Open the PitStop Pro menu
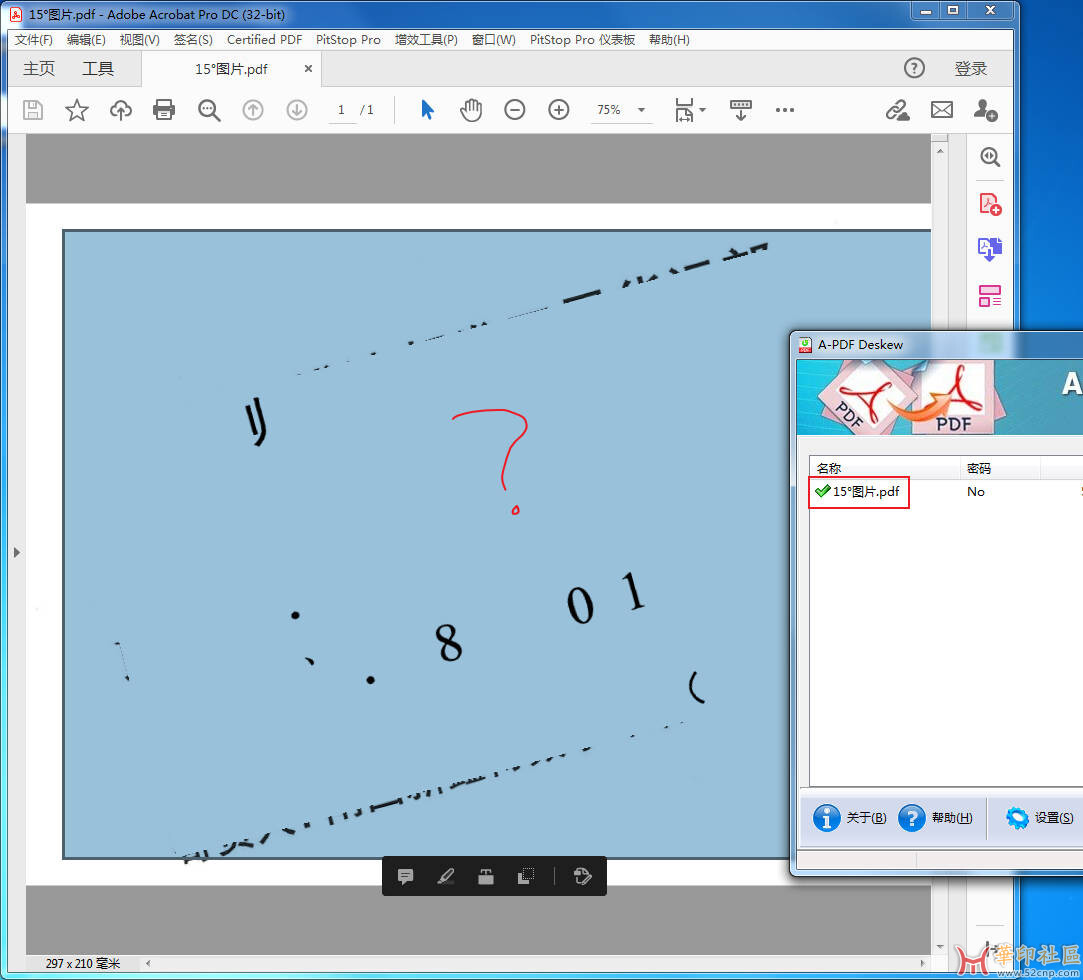 point(348,40)
